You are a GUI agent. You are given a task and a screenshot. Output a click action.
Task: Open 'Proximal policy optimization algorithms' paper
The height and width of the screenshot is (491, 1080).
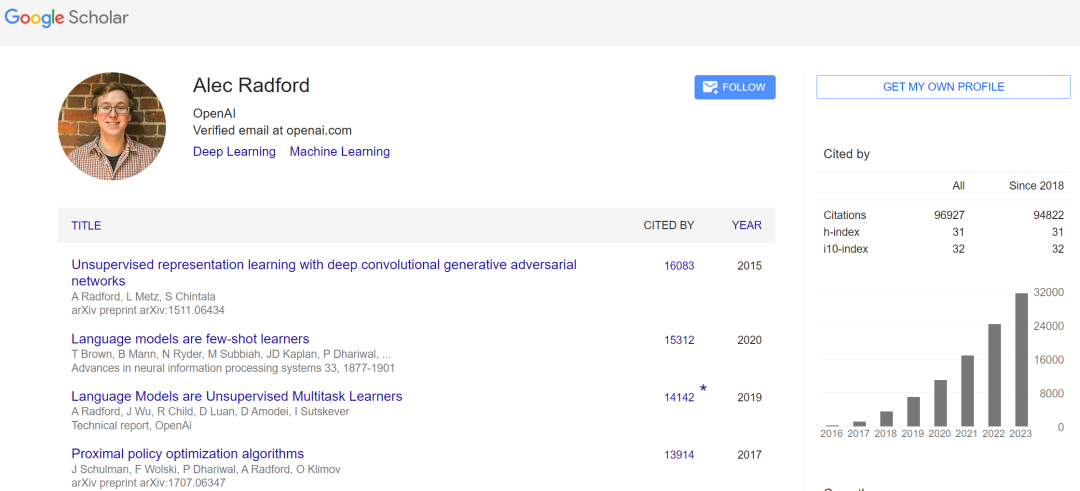pos(187,454)
